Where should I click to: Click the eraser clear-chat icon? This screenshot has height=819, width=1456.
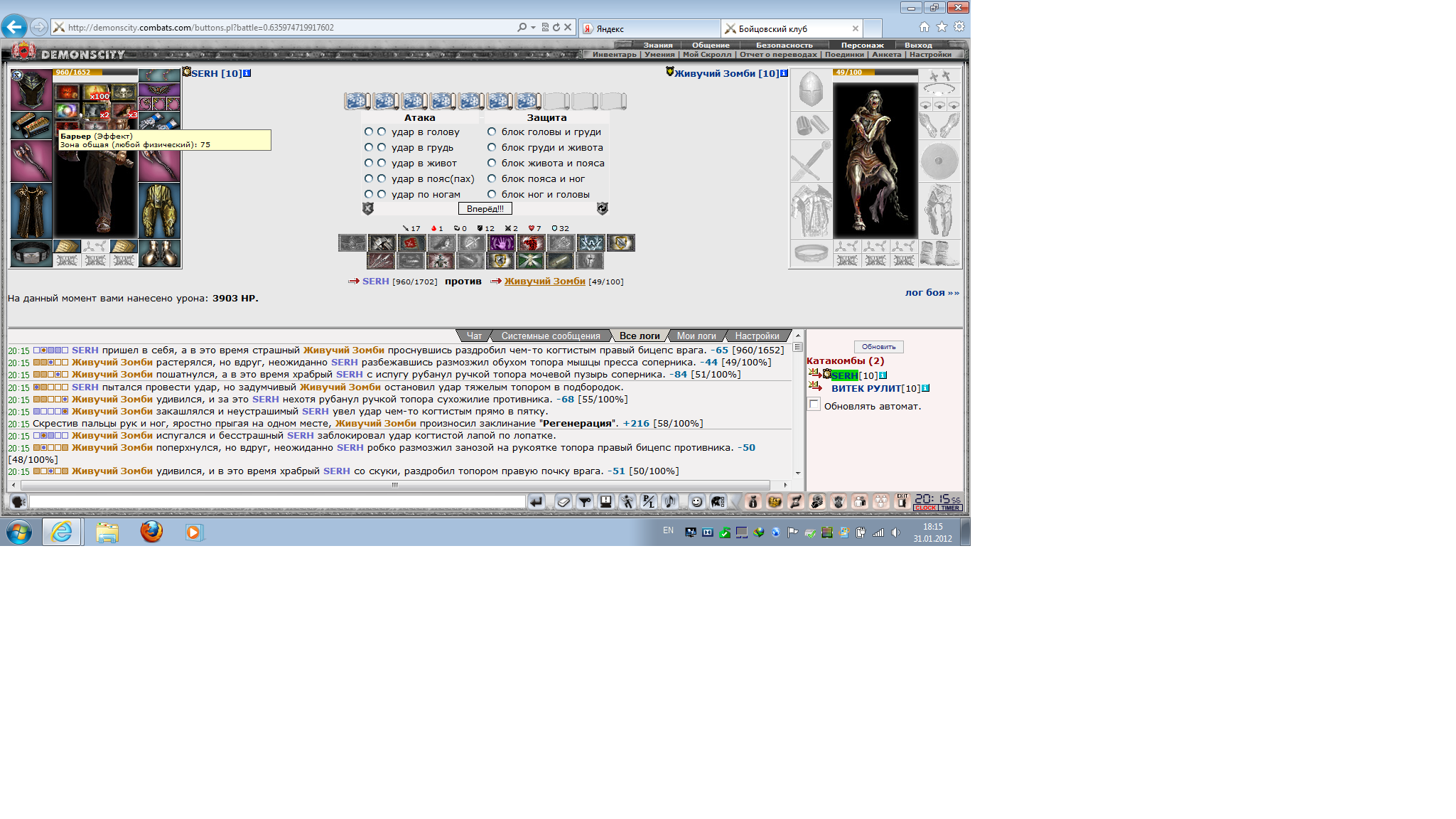click(x=563, y=502)
